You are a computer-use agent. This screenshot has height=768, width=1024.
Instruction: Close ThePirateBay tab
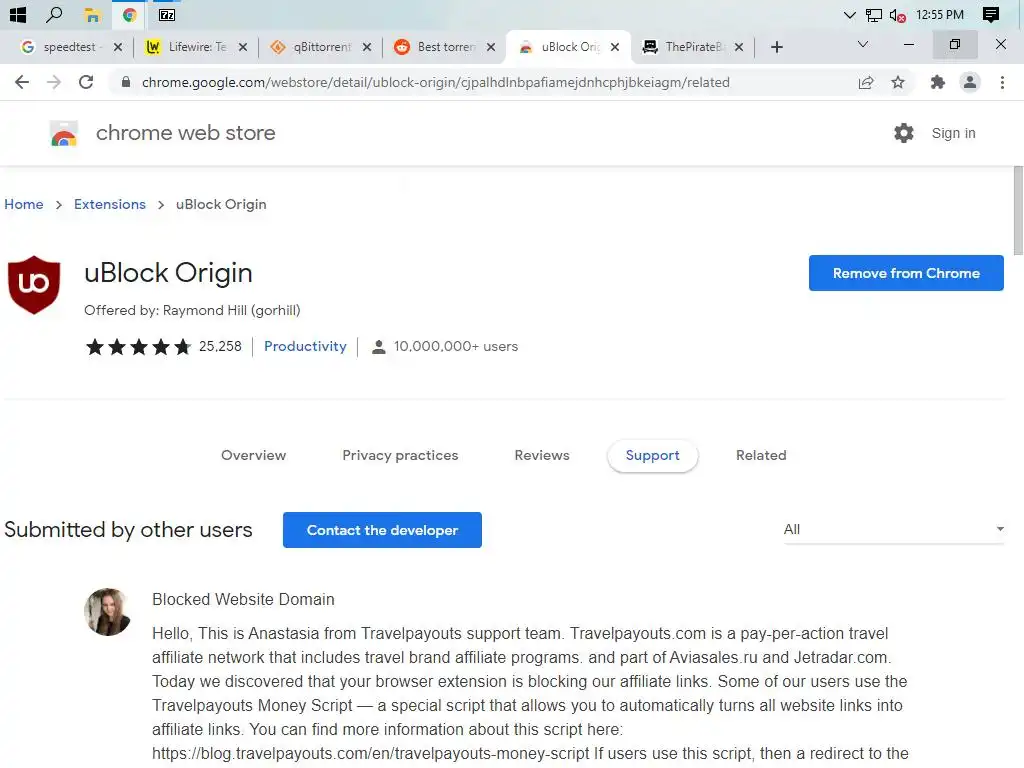(x=739, y=47)
